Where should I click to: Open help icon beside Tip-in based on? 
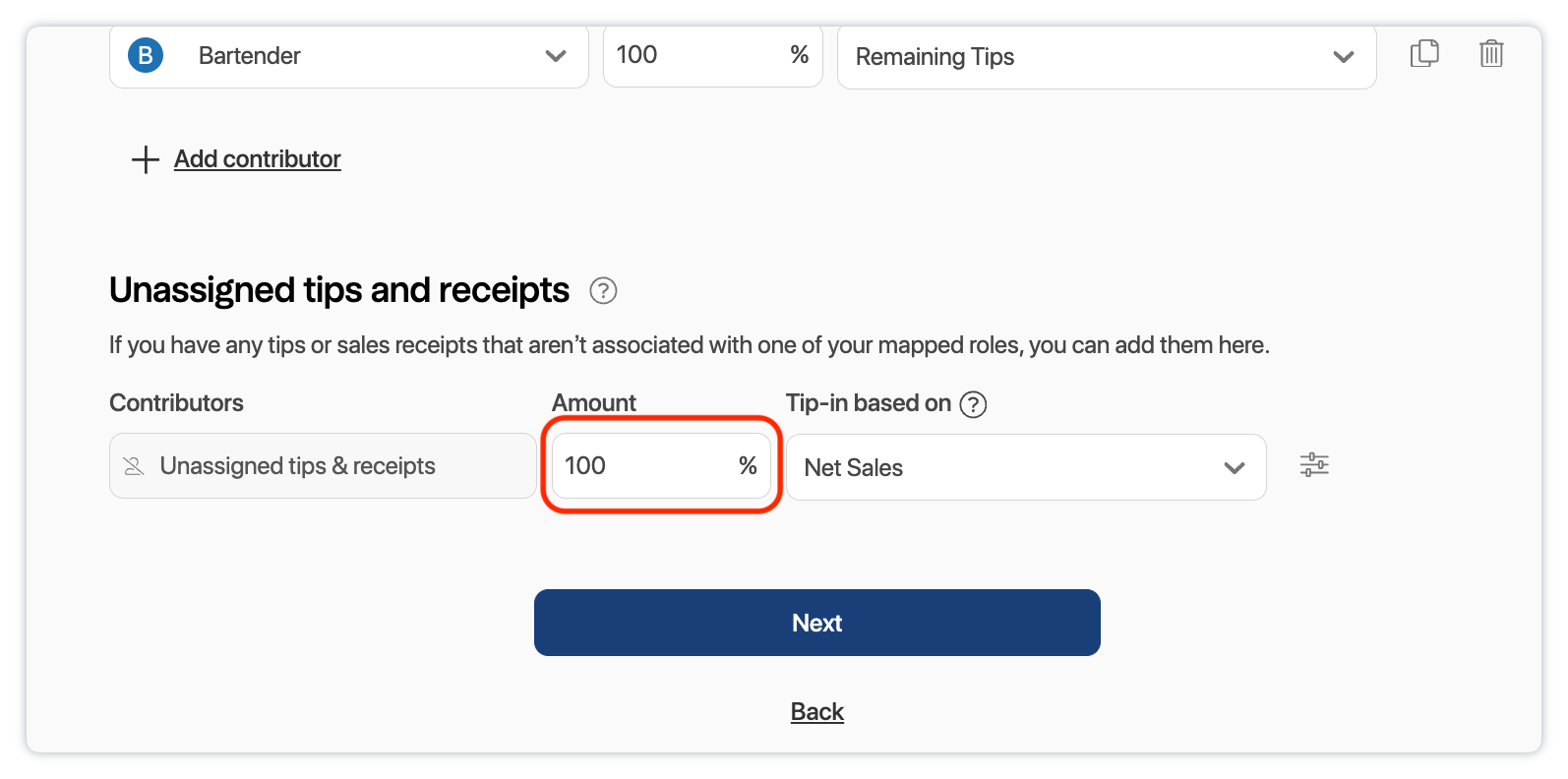tap(973, 404)
